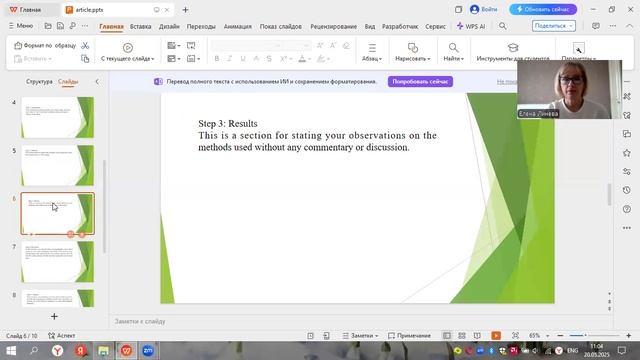Open Zoom app in taskbar

tap(148, 351)
